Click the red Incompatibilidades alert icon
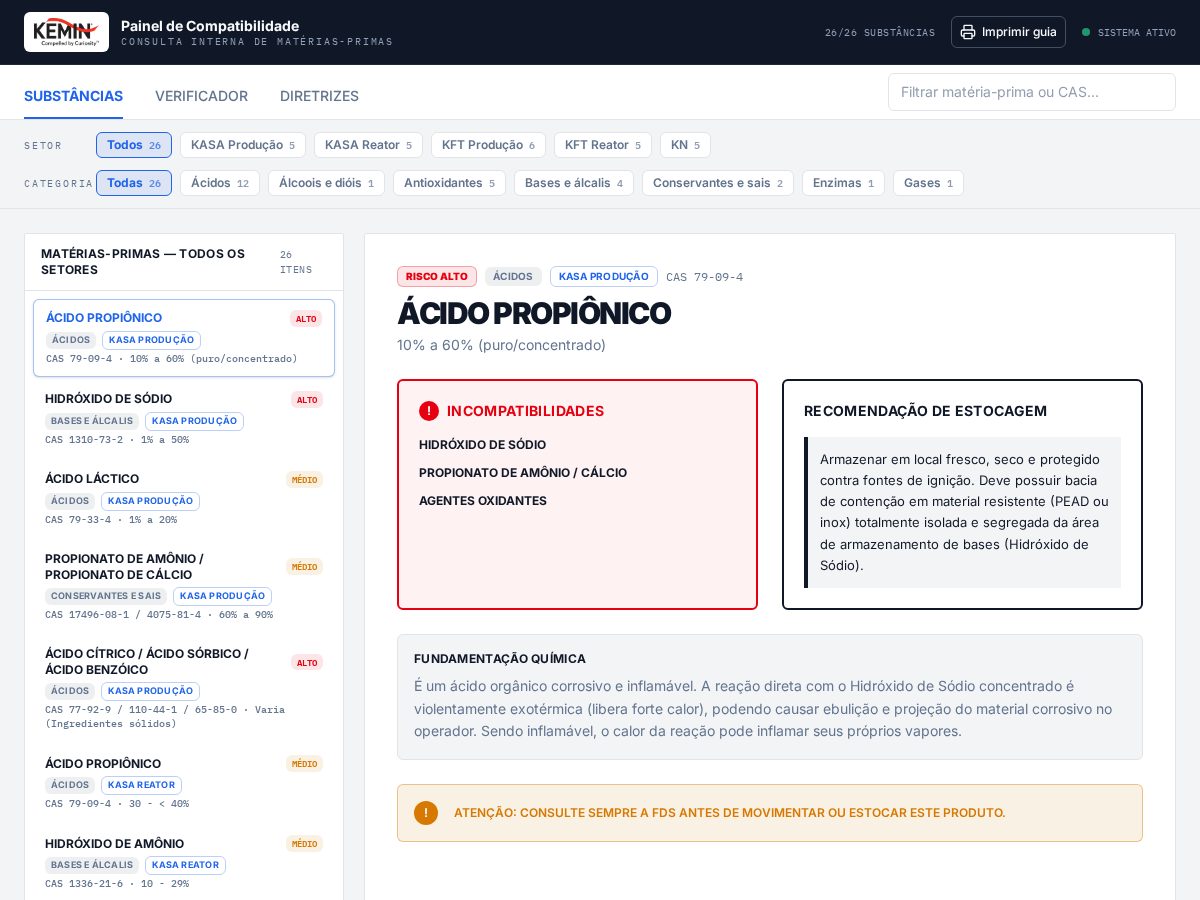 coord(429,411)
